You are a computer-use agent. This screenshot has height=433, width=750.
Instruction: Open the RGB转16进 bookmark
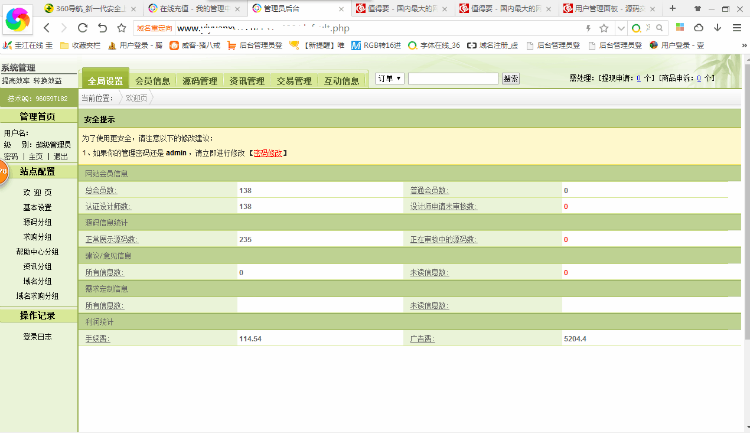point(376,45)
